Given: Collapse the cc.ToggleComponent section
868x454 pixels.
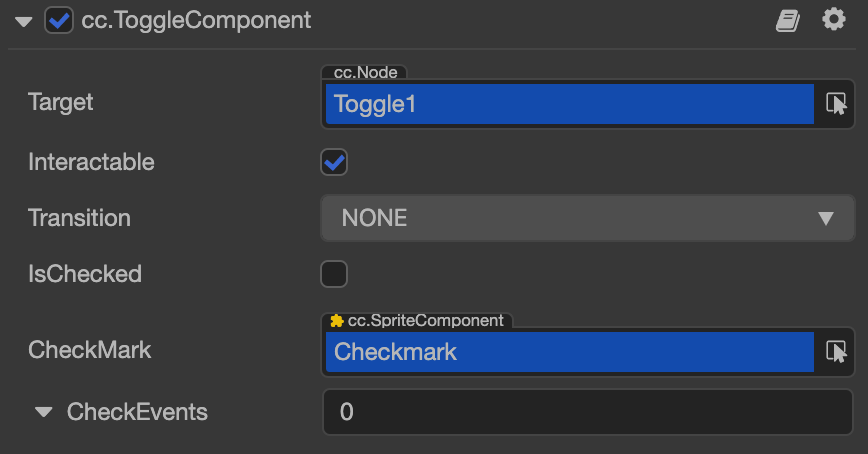Looking at the screenshot, I should 24,21.
